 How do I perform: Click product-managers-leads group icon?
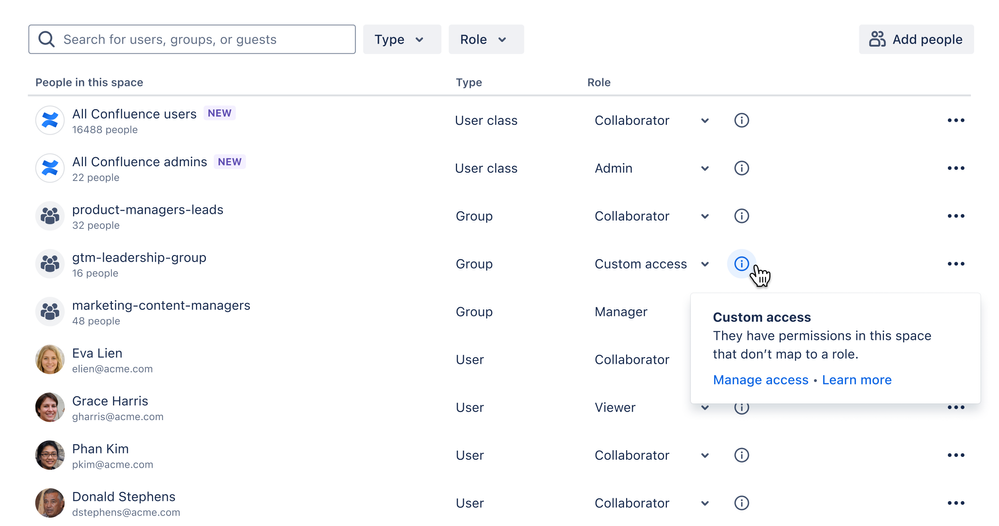[x=50, y=216]
